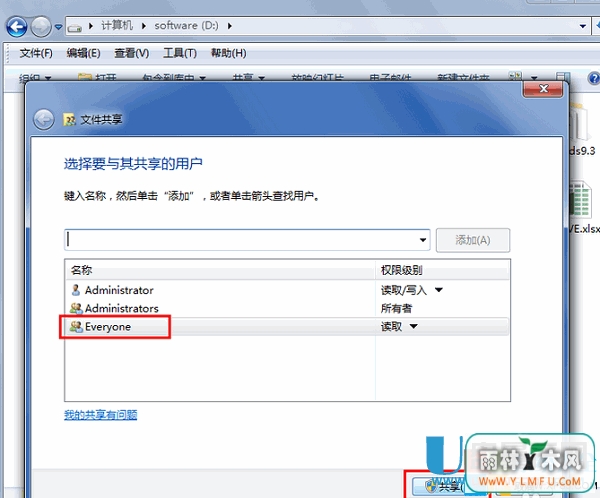Click the Administrators group icon
Viewport: 600px width, 498px height.
point(76,308)
